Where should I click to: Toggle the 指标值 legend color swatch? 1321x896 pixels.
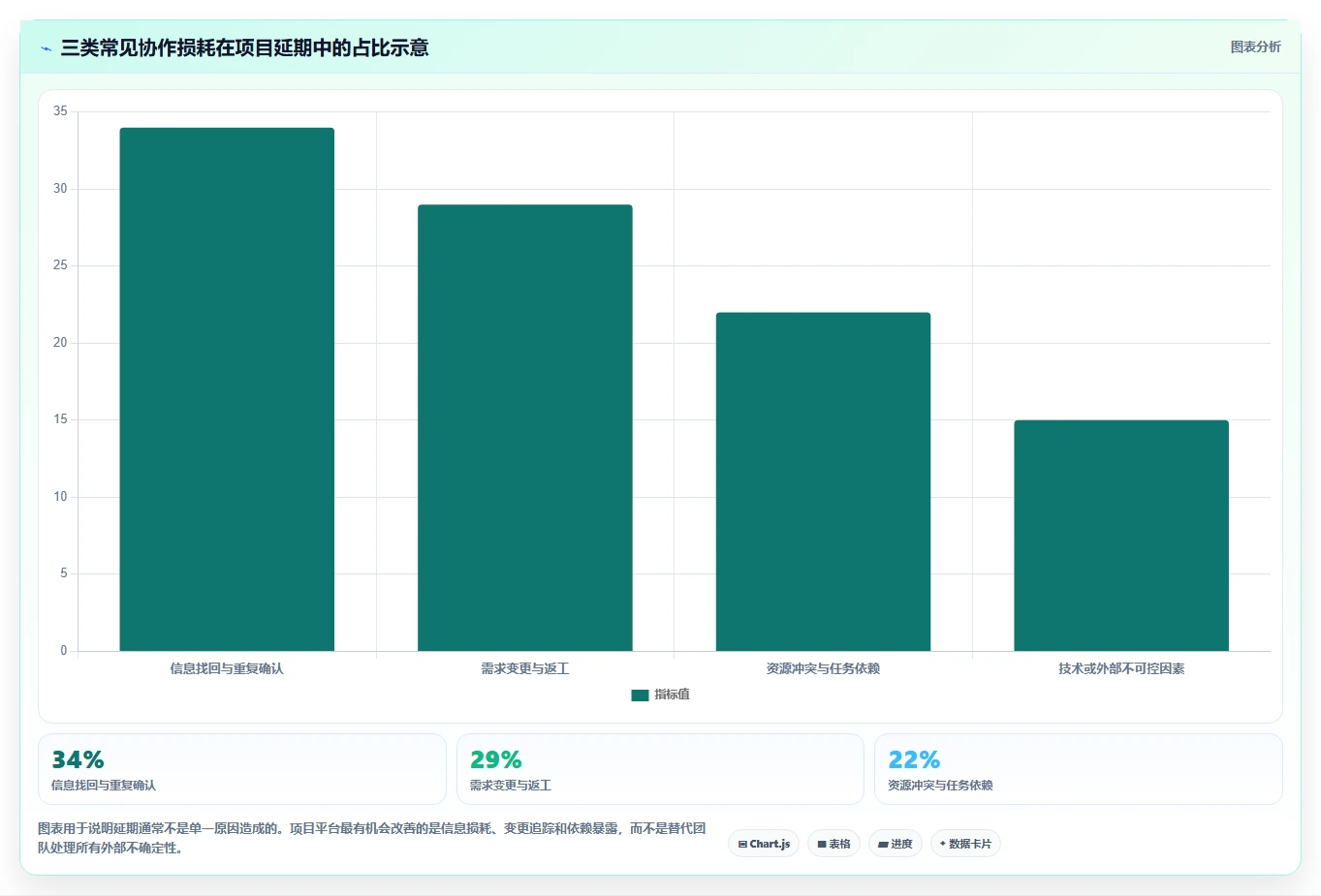[x=640, y=695]
